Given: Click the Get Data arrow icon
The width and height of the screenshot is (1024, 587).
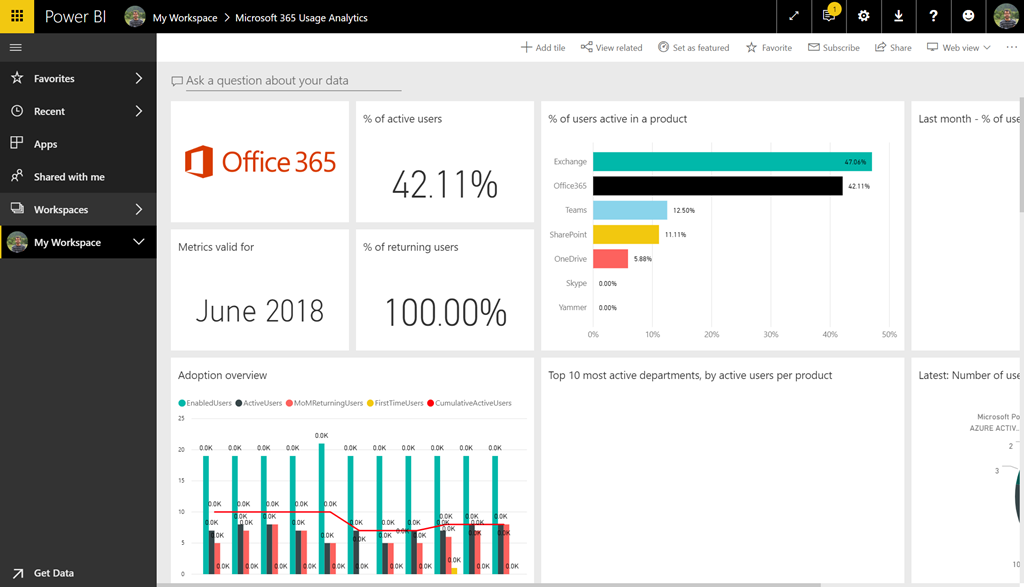Looking at the screenshot, I should (18, 573).
